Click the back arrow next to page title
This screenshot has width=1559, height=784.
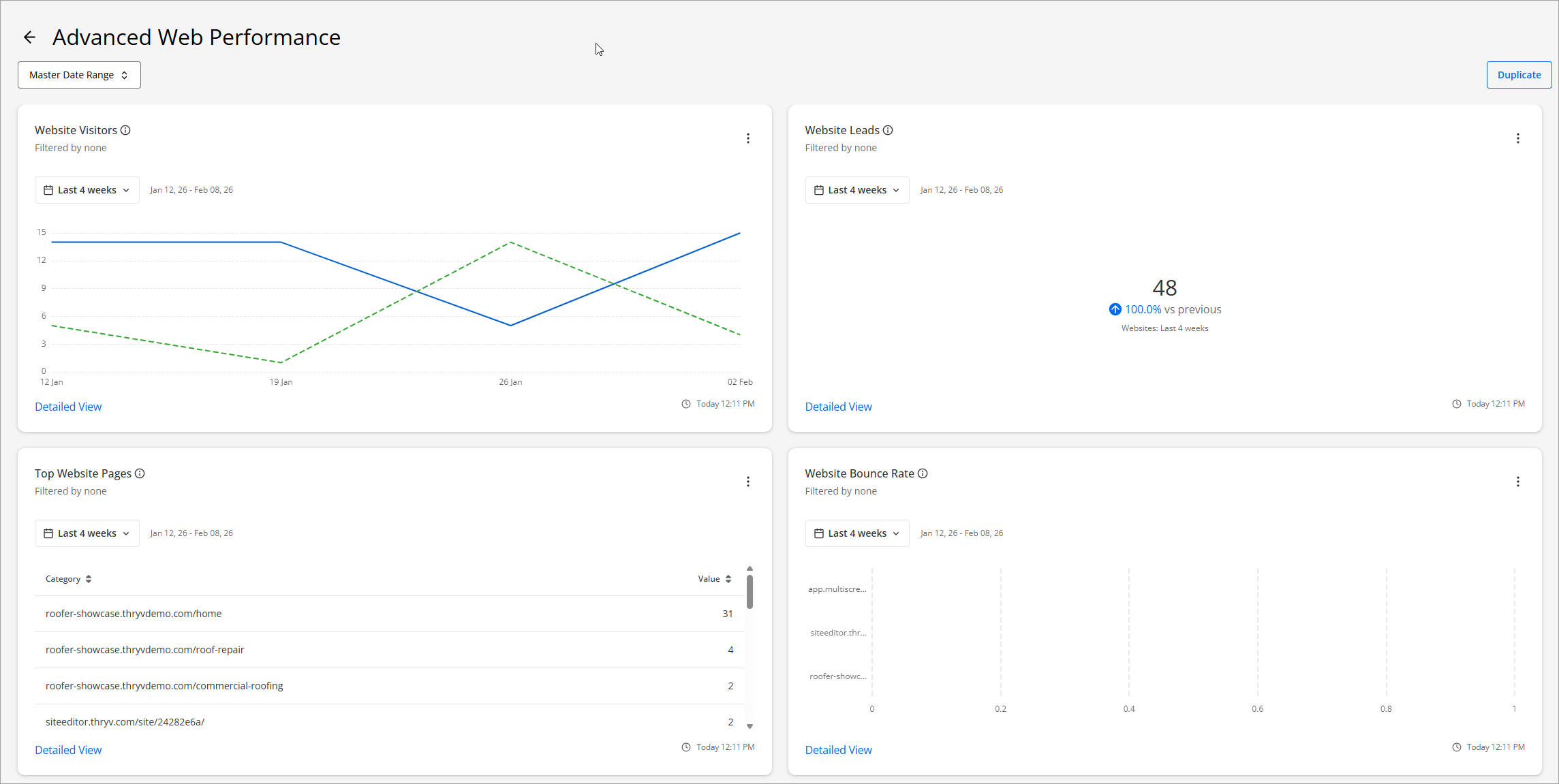(x=29, y=37)
